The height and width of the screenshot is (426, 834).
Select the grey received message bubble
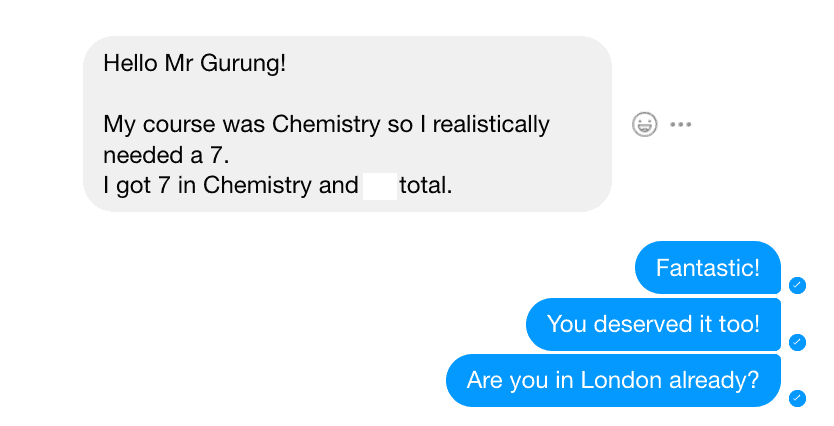pyautogui.click(x=347, y=124)
